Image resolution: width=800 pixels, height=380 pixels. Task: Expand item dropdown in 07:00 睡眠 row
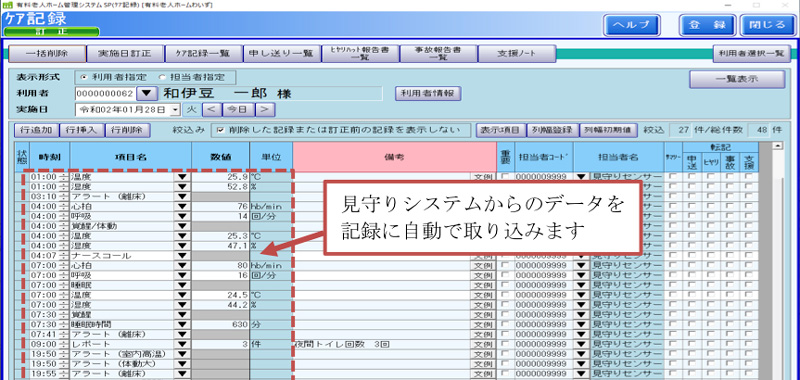pyautogui.click(x=183, y=286)
